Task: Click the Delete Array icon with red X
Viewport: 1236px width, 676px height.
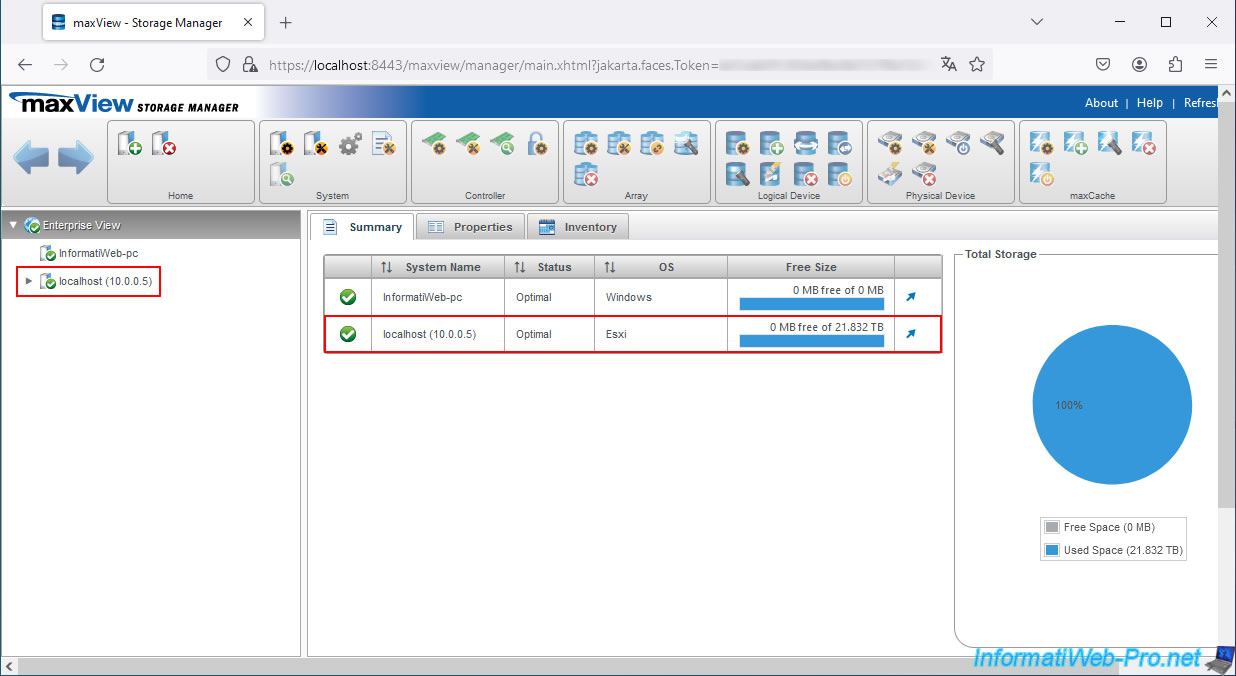Action: [587, 176]
